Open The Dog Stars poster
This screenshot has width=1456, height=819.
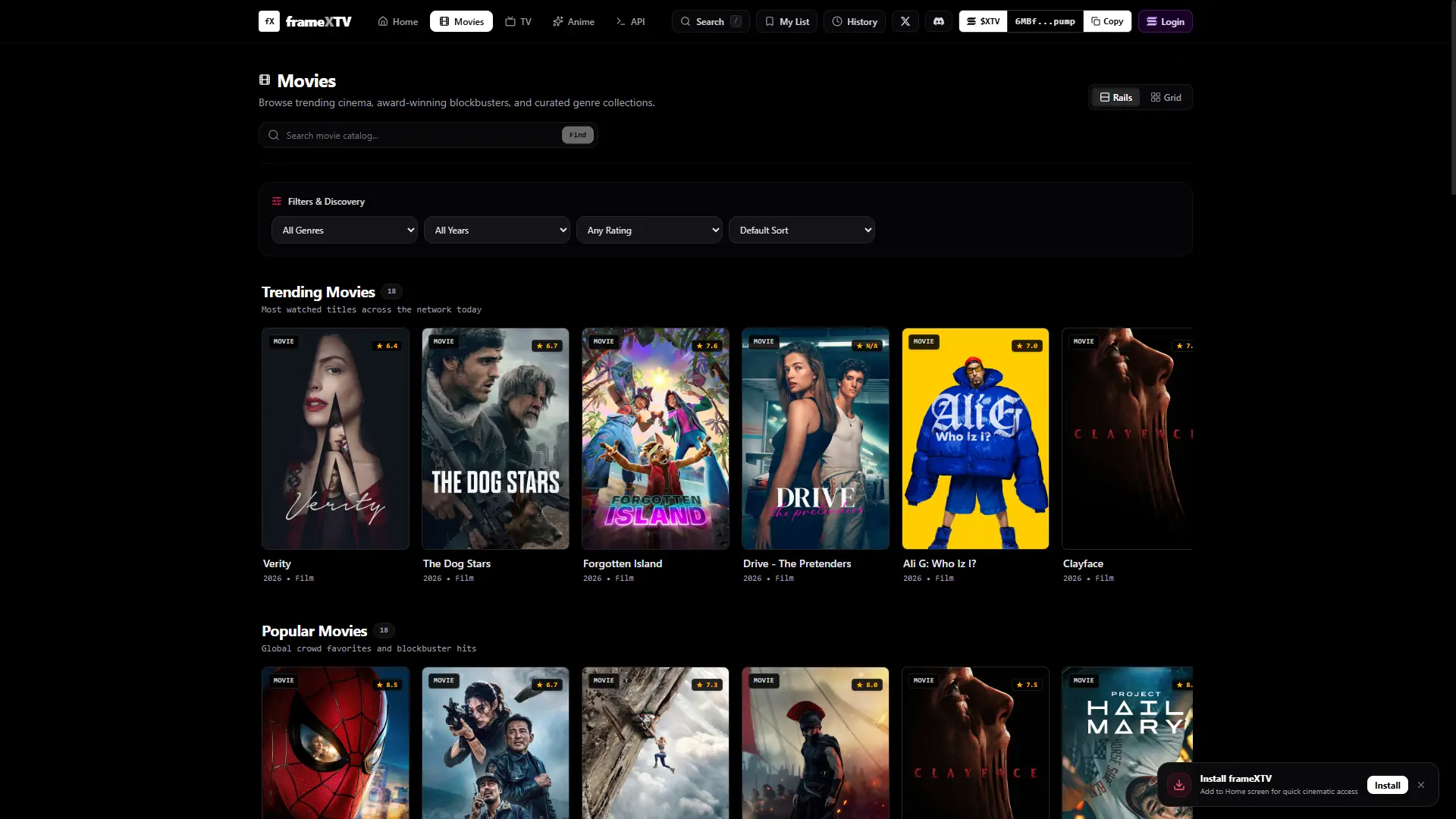point(495,438)
